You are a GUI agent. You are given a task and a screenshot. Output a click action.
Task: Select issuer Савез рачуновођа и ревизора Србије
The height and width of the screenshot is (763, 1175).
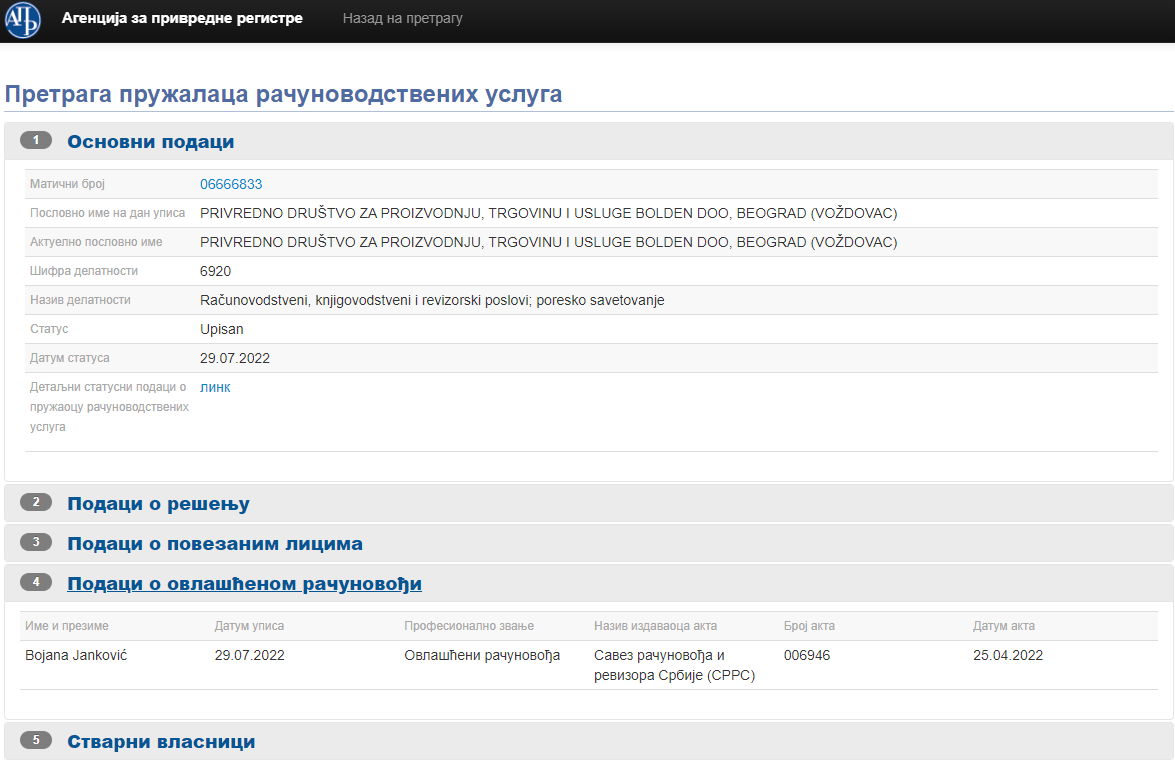coord(674,666)
